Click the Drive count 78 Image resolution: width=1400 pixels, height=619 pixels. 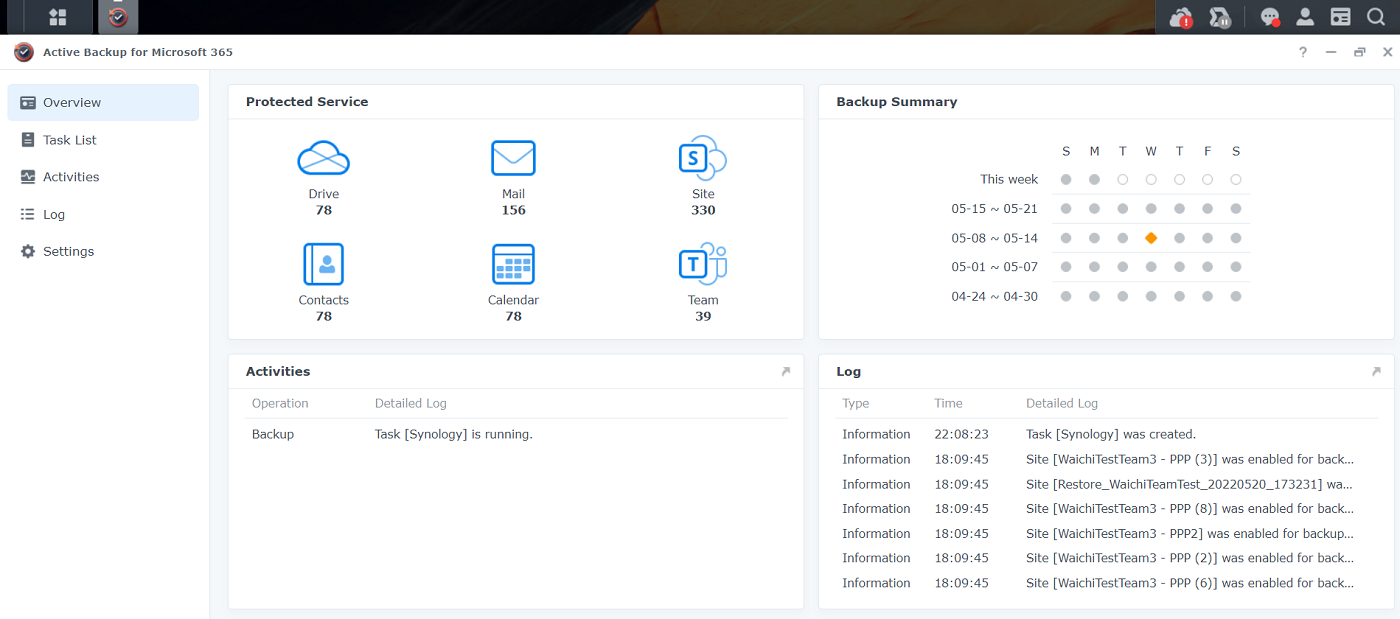pos(323,210)
